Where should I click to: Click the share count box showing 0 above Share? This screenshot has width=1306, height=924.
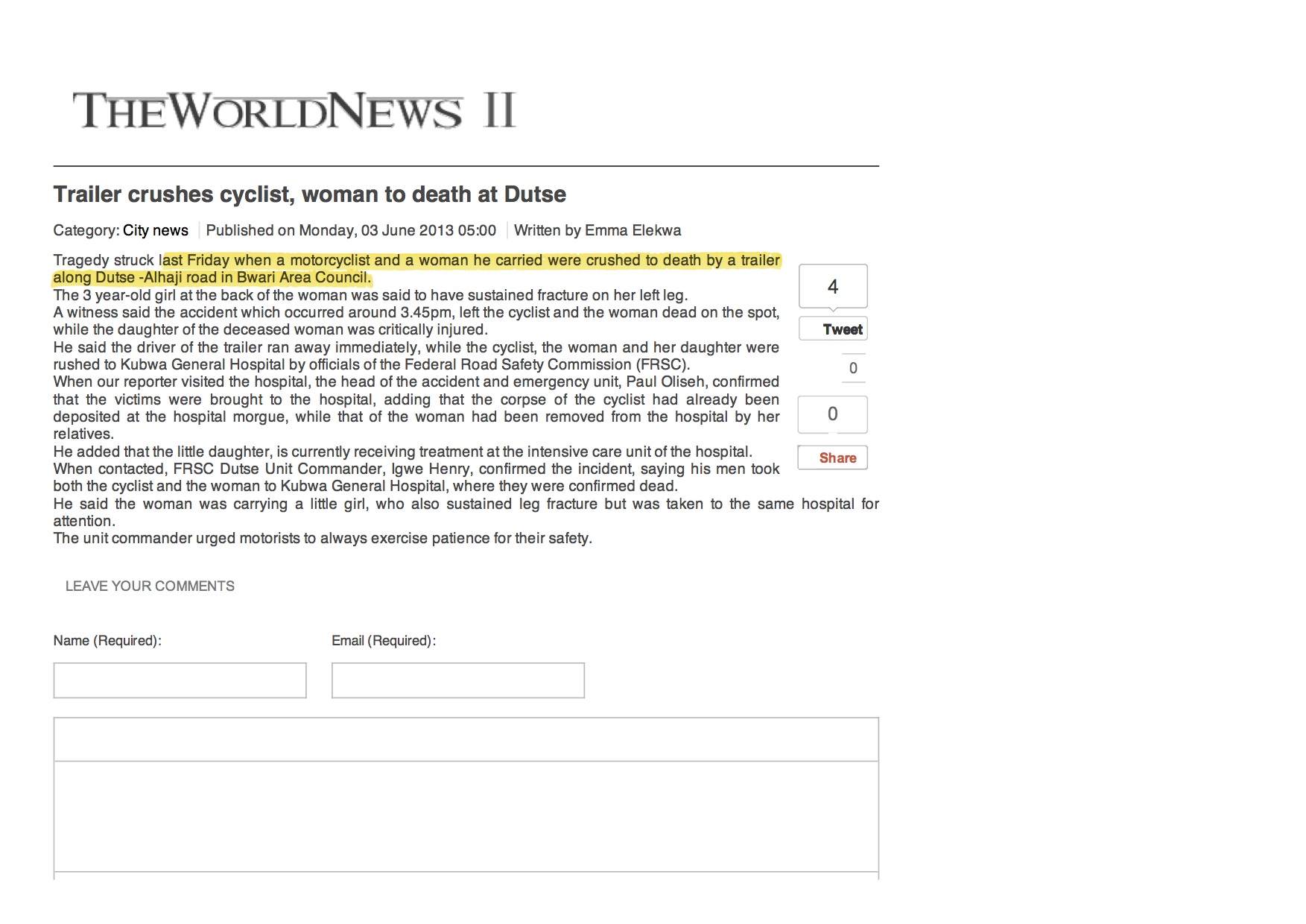point(833,414)
